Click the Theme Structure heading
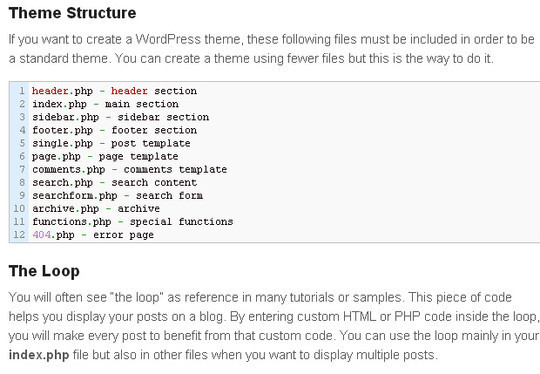 pyautogui.click(x=72, y=13)
